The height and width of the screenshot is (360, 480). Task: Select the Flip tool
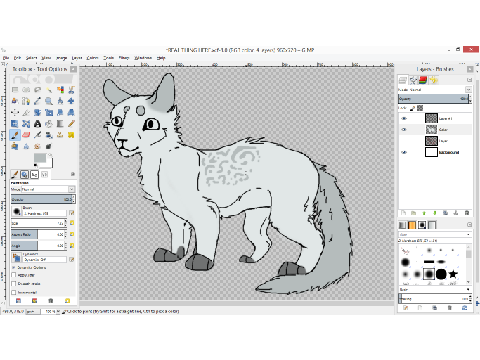(x=15, y=124)
